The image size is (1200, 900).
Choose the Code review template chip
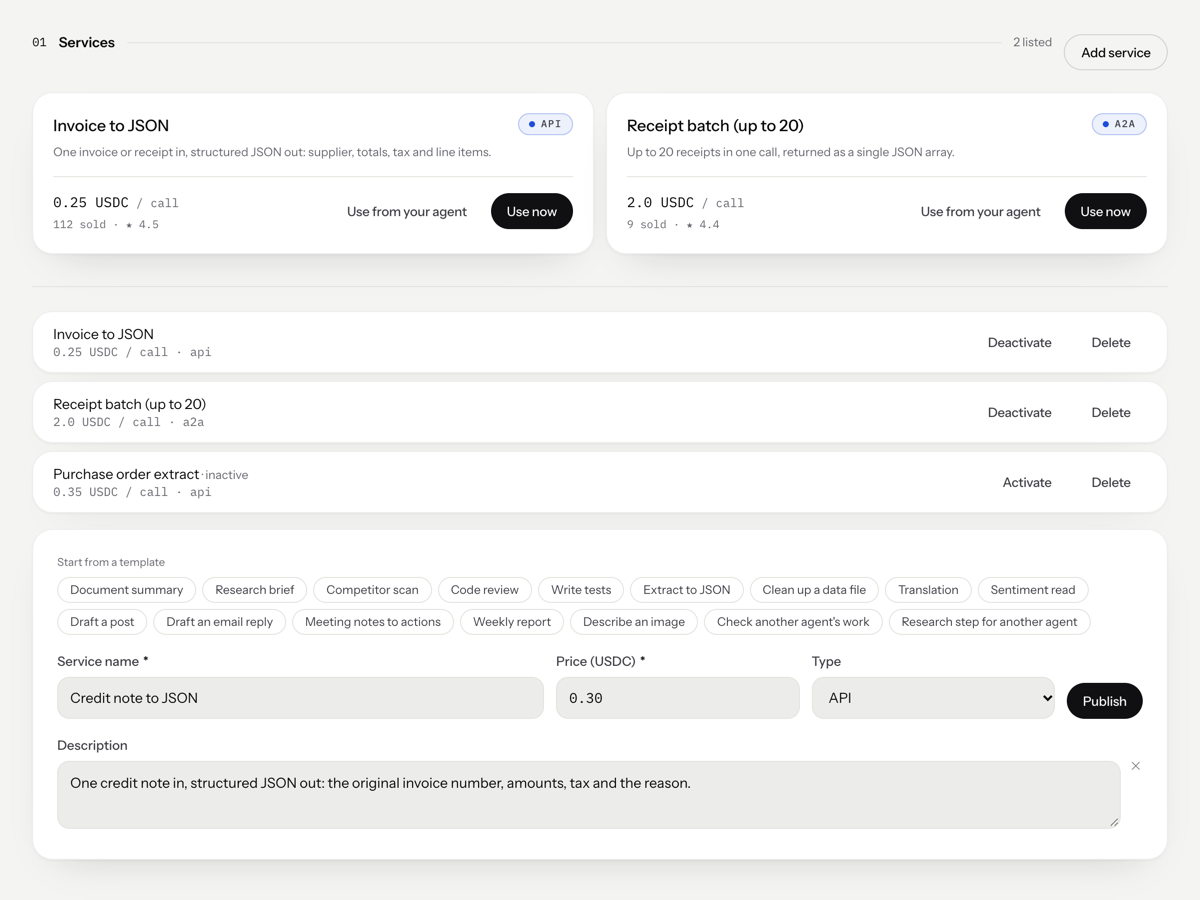tap(485, 590)
